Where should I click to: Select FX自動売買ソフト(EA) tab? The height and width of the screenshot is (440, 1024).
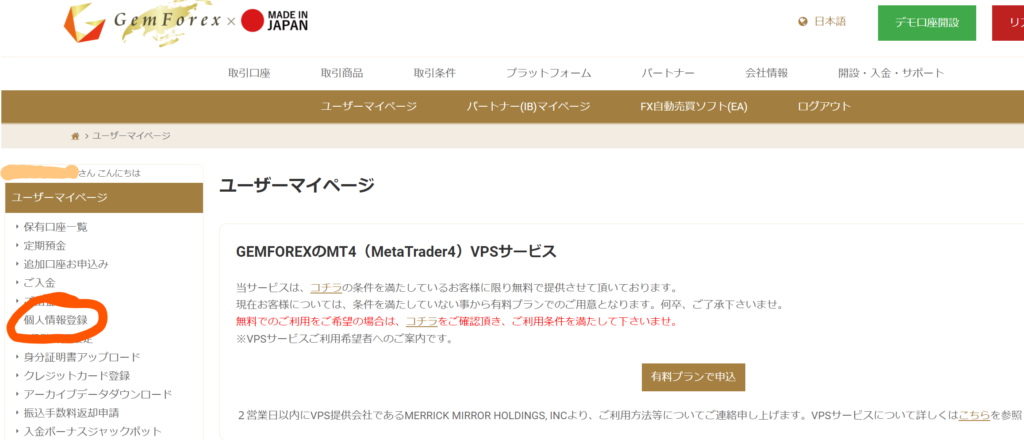(x=693, y=107)
